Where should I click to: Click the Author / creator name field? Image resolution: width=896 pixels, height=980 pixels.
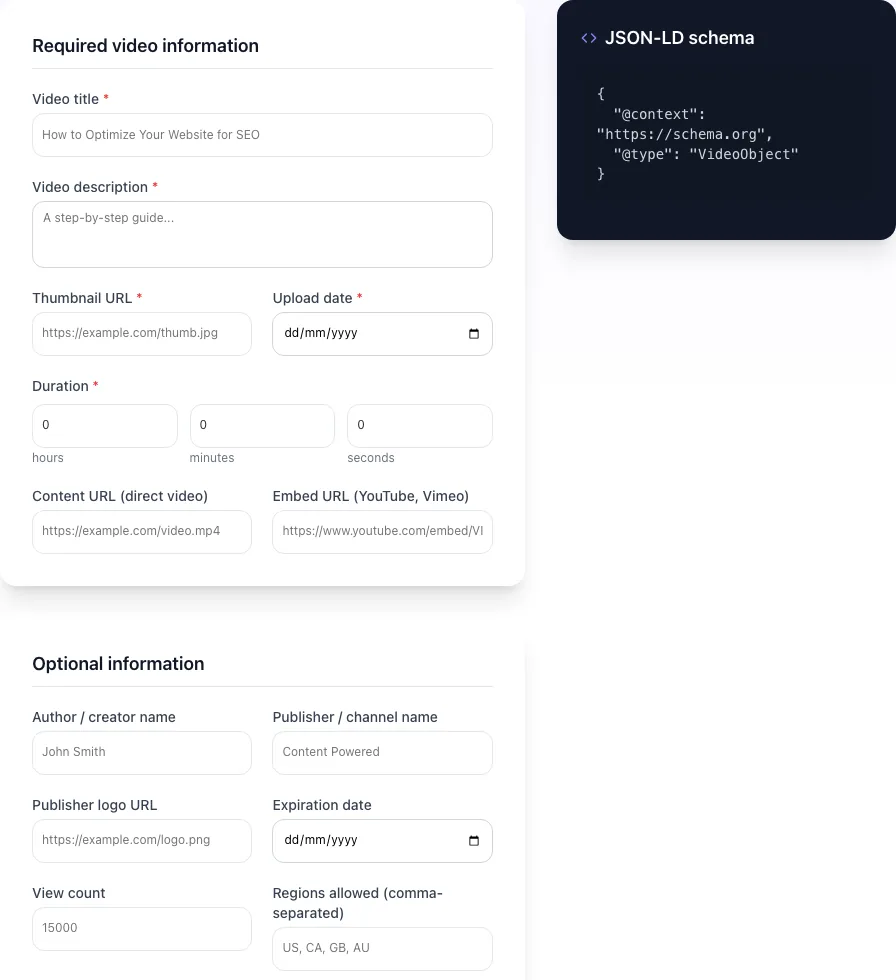point(142,752)
